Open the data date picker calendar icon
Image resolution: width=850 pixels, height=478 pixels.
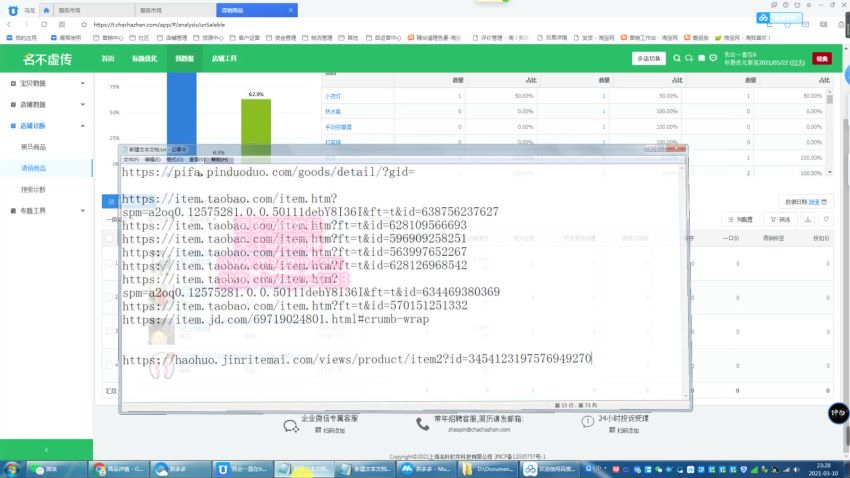tap(824, 202)
